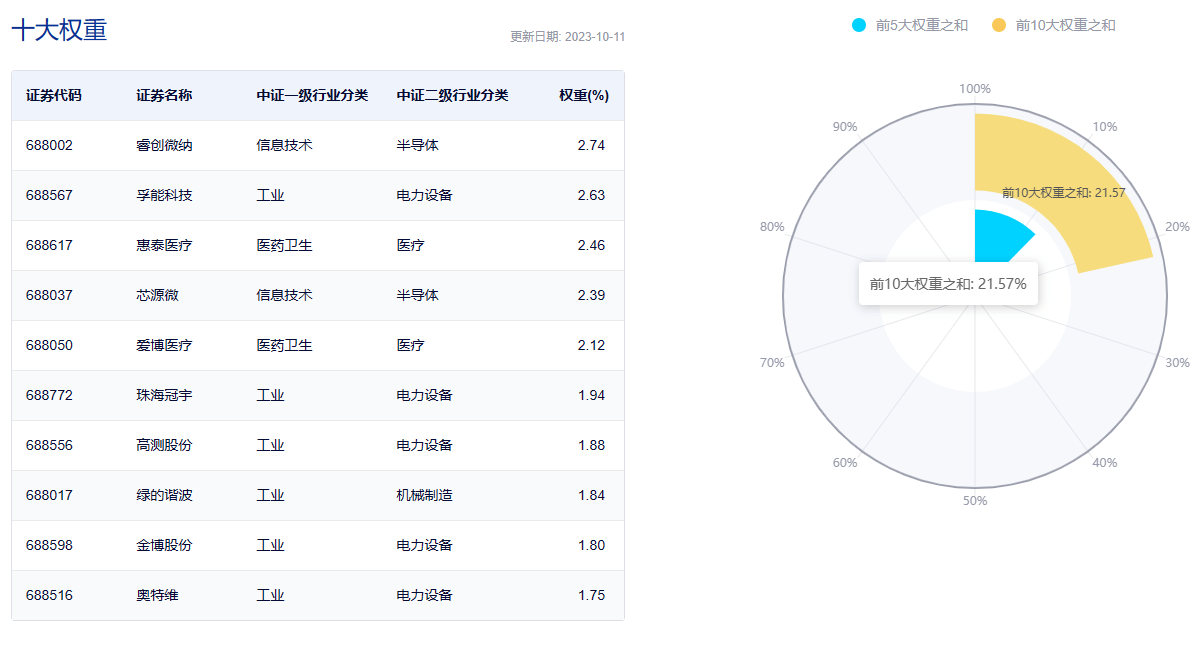The width and height of the screenshot is (1204, 649).
Task: Click the 工业 link for 孚能科技
Action: [270, 195]
